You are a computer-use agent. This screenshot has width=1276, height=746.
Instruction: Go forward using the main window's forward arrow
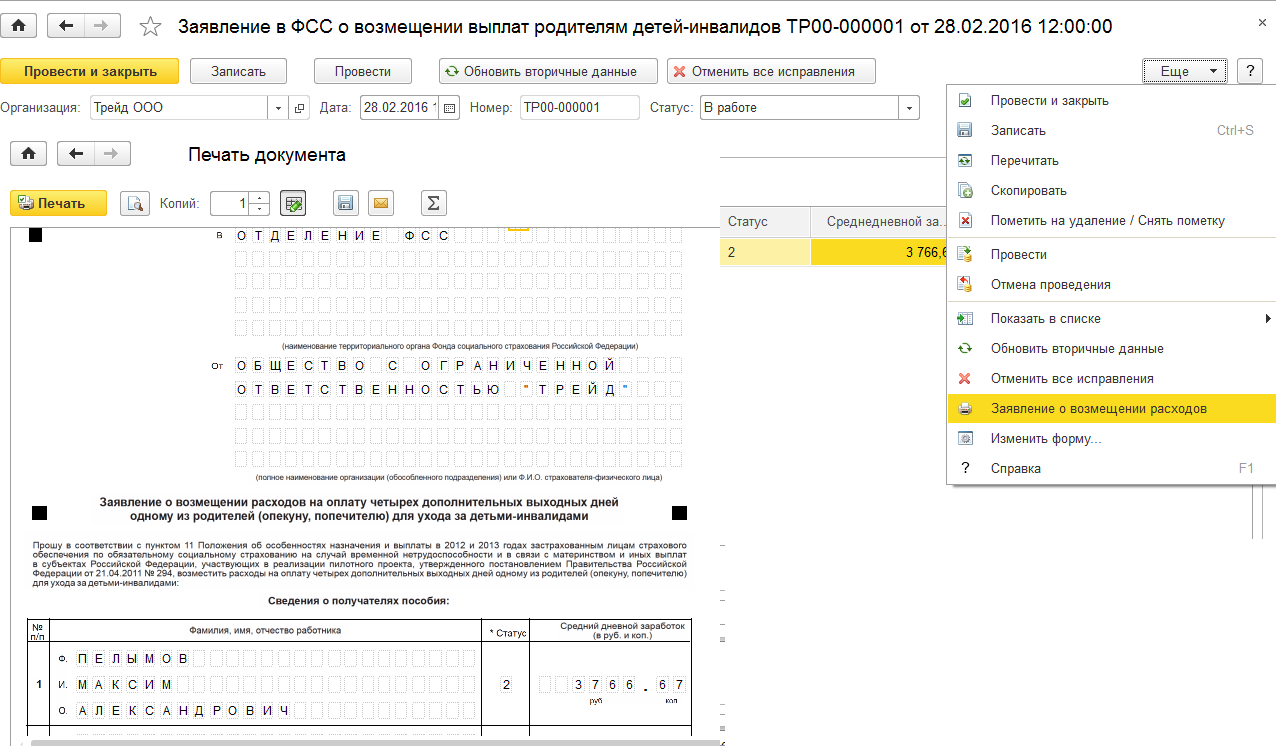(x=101, y=26)
